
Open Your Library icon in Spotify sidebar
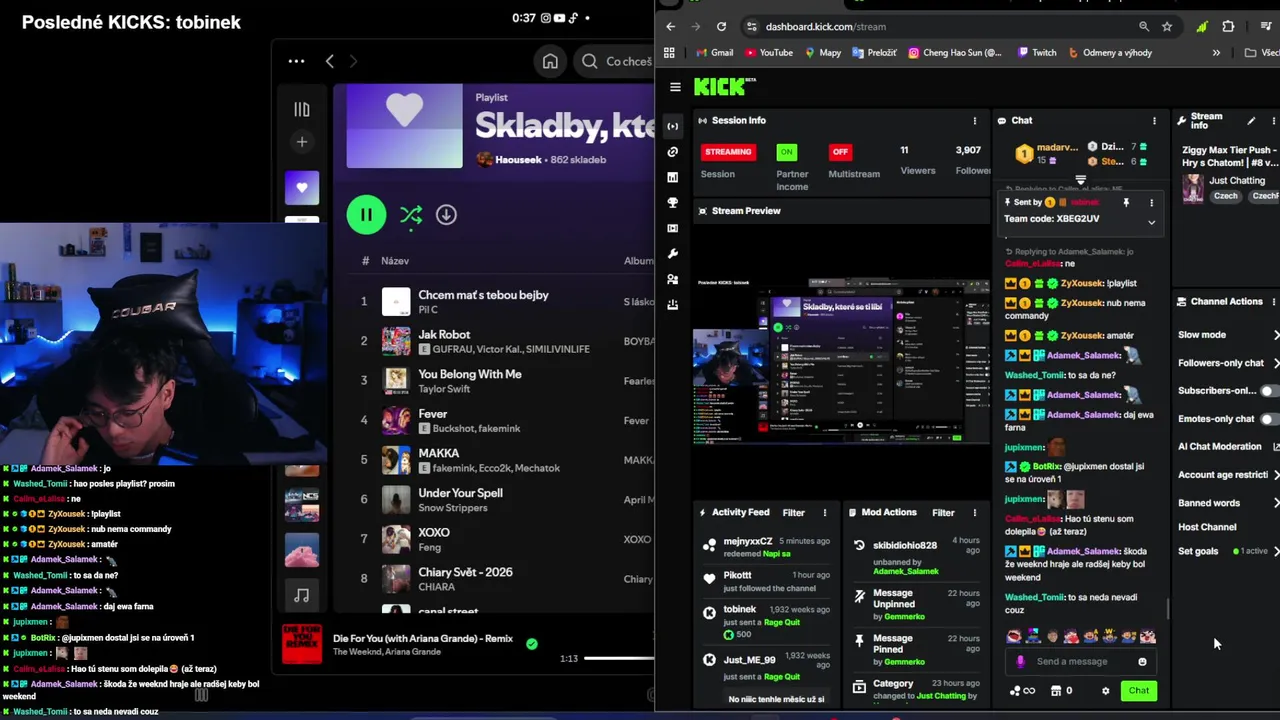tap(302, 110)
